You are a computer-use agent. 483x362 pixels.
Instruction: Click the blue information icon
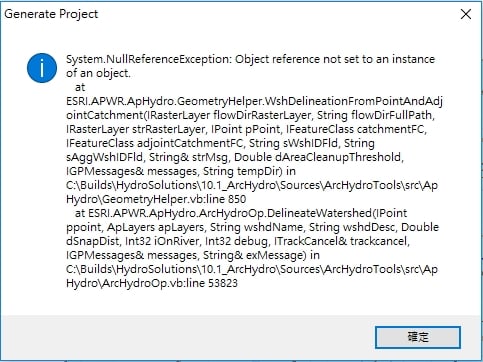pos(42,68)
